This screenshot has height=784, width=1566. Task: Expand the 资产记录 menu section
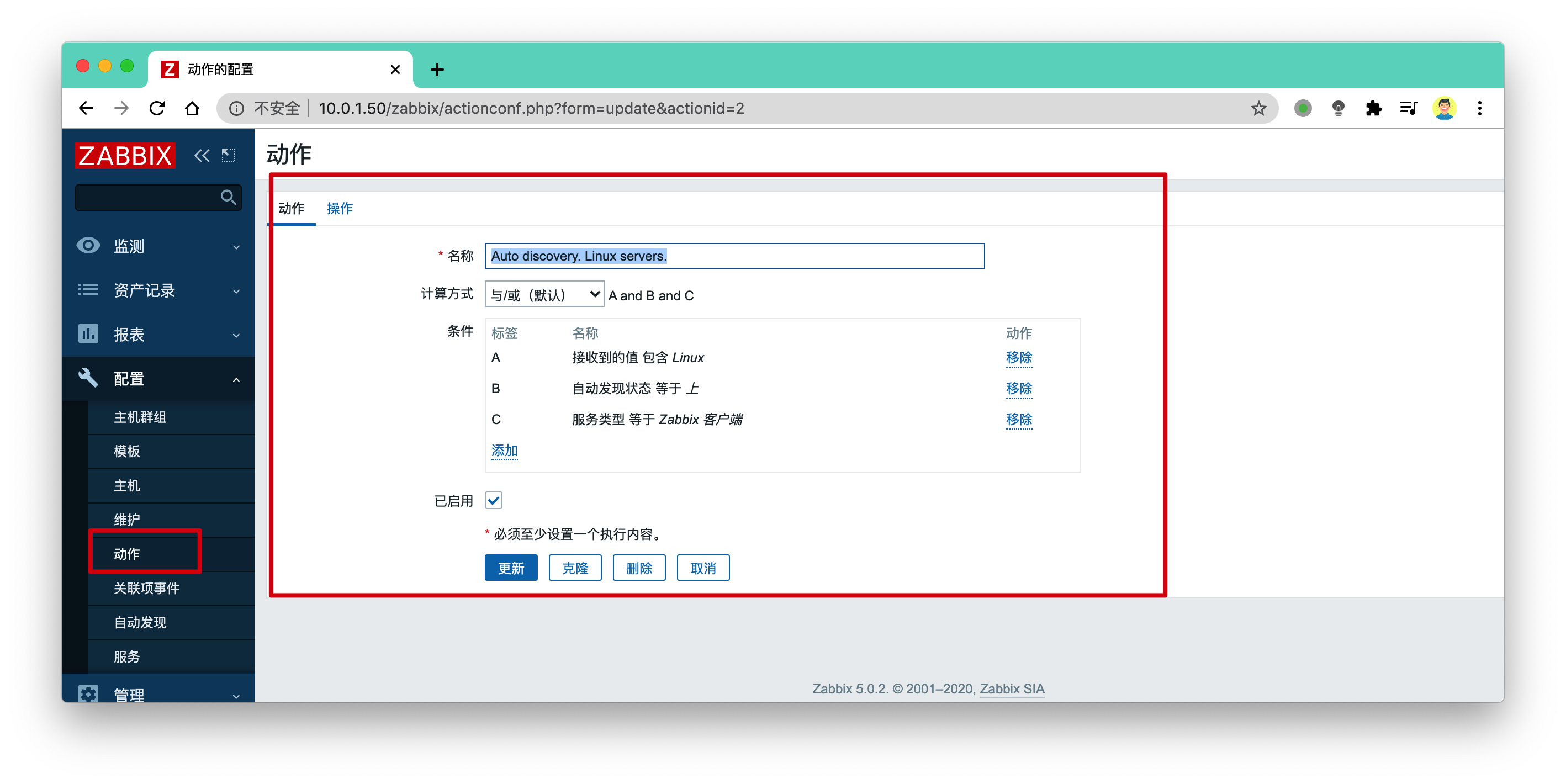click(158, 290)
